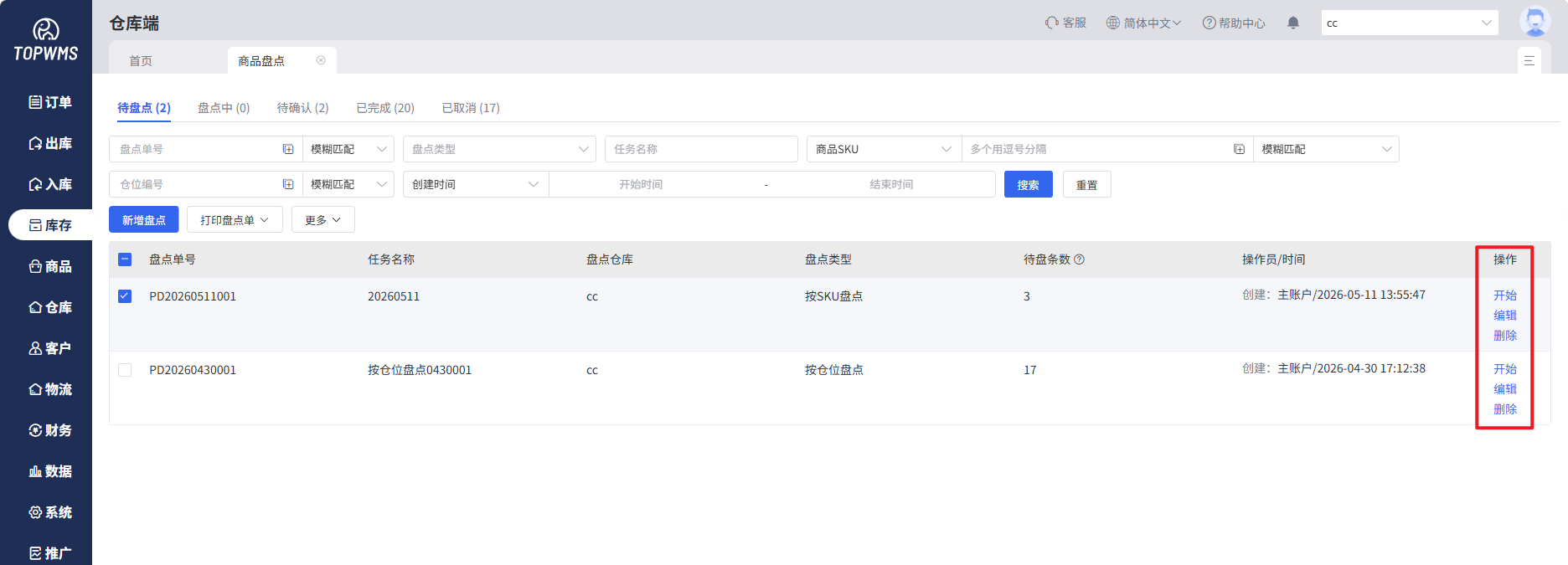Select the 已完成 (20) tab
Viewport: 1568px width, 565px height.
pyautogui.click(x=385, y=108)
